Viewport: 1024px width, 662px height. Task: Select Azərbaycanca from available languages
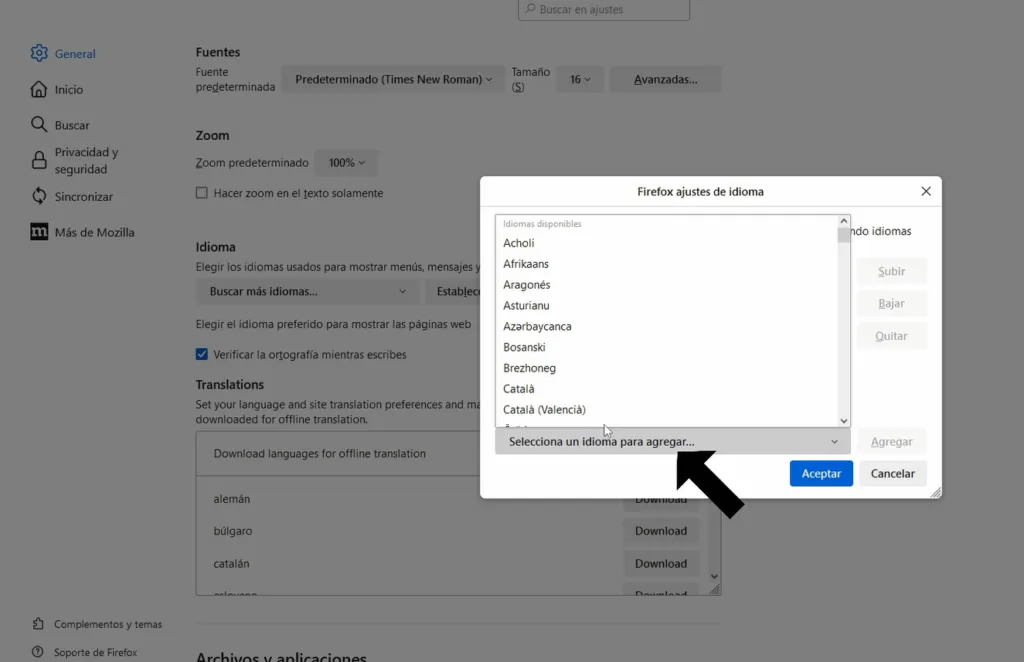tap(667, 326)
